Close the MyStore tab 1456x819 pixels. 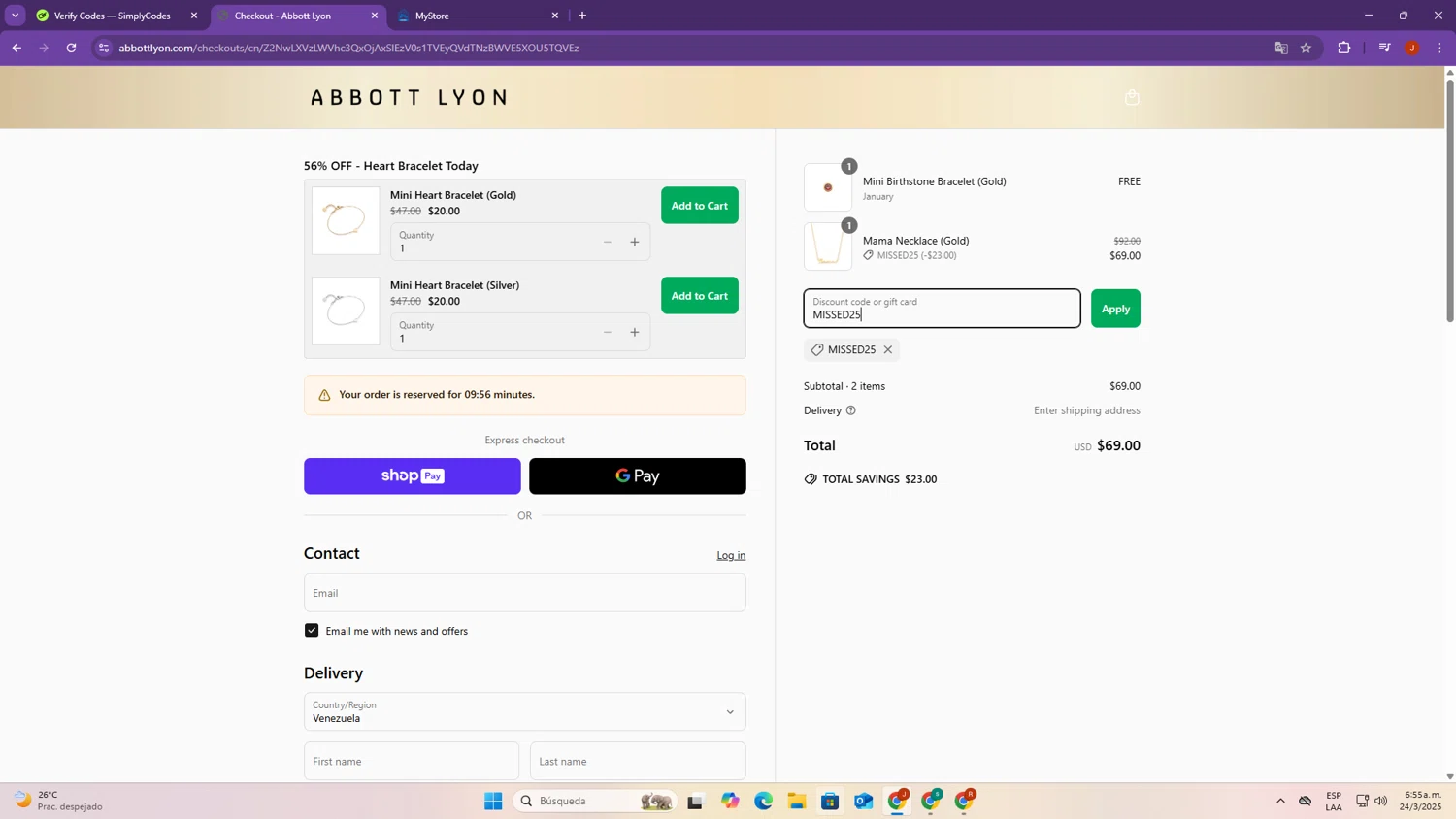click(x=555, y=16)
